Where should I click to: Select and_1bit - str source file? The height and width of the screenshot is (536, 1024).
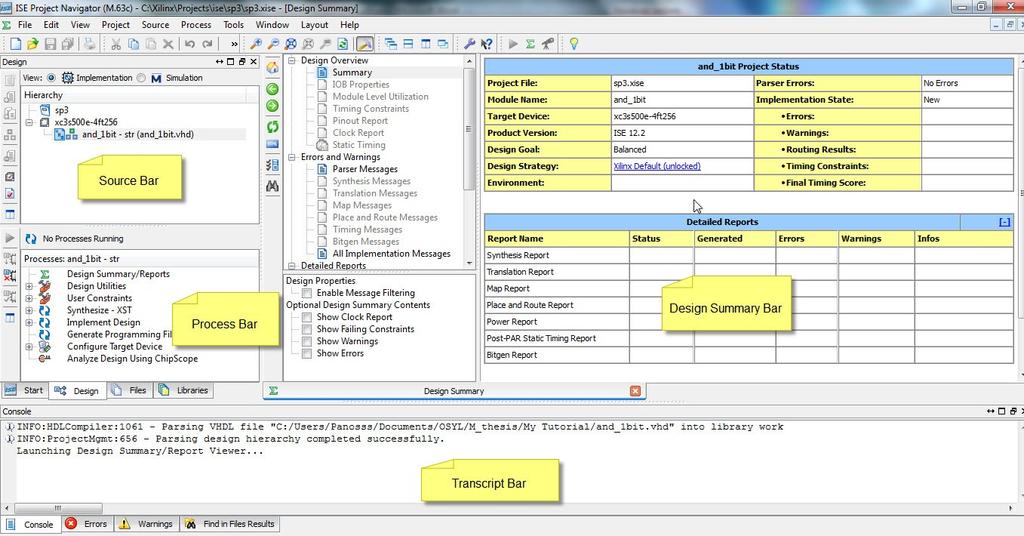(138, 134)
